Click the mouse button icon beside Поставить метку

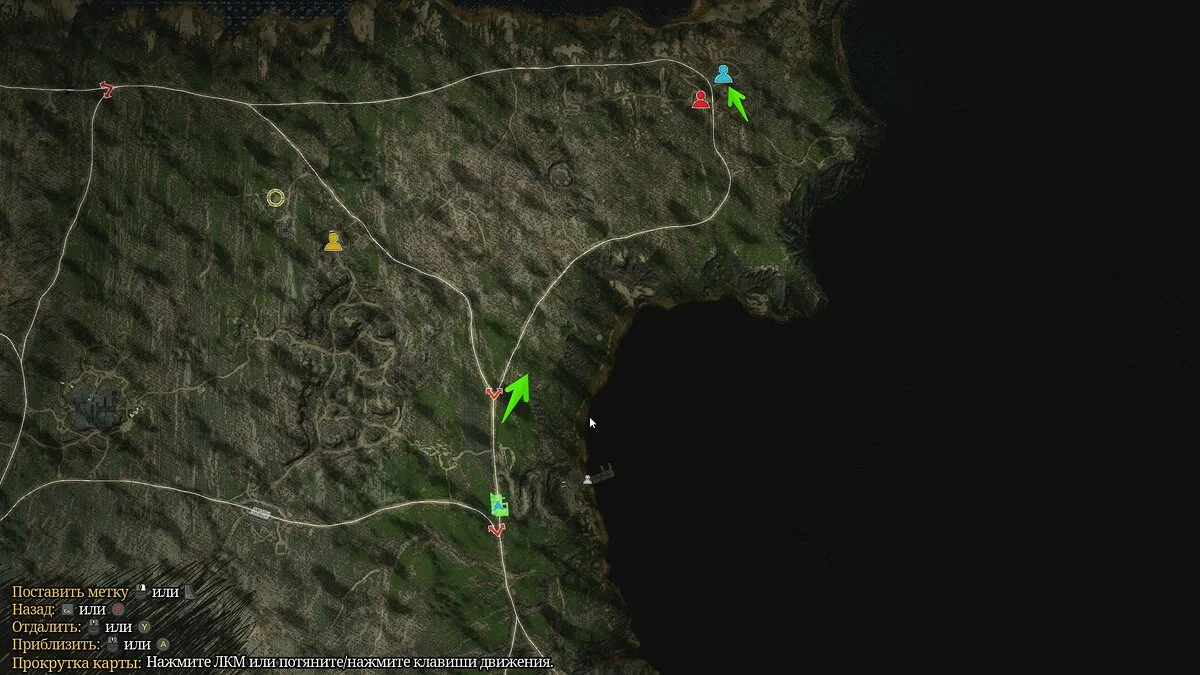tap(141, 592)
